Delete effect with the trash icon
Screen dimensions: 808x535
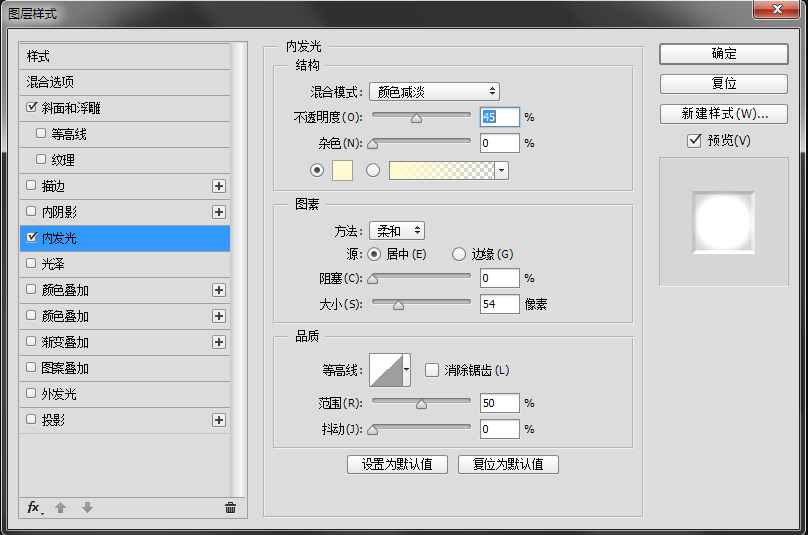click(230, 508)
